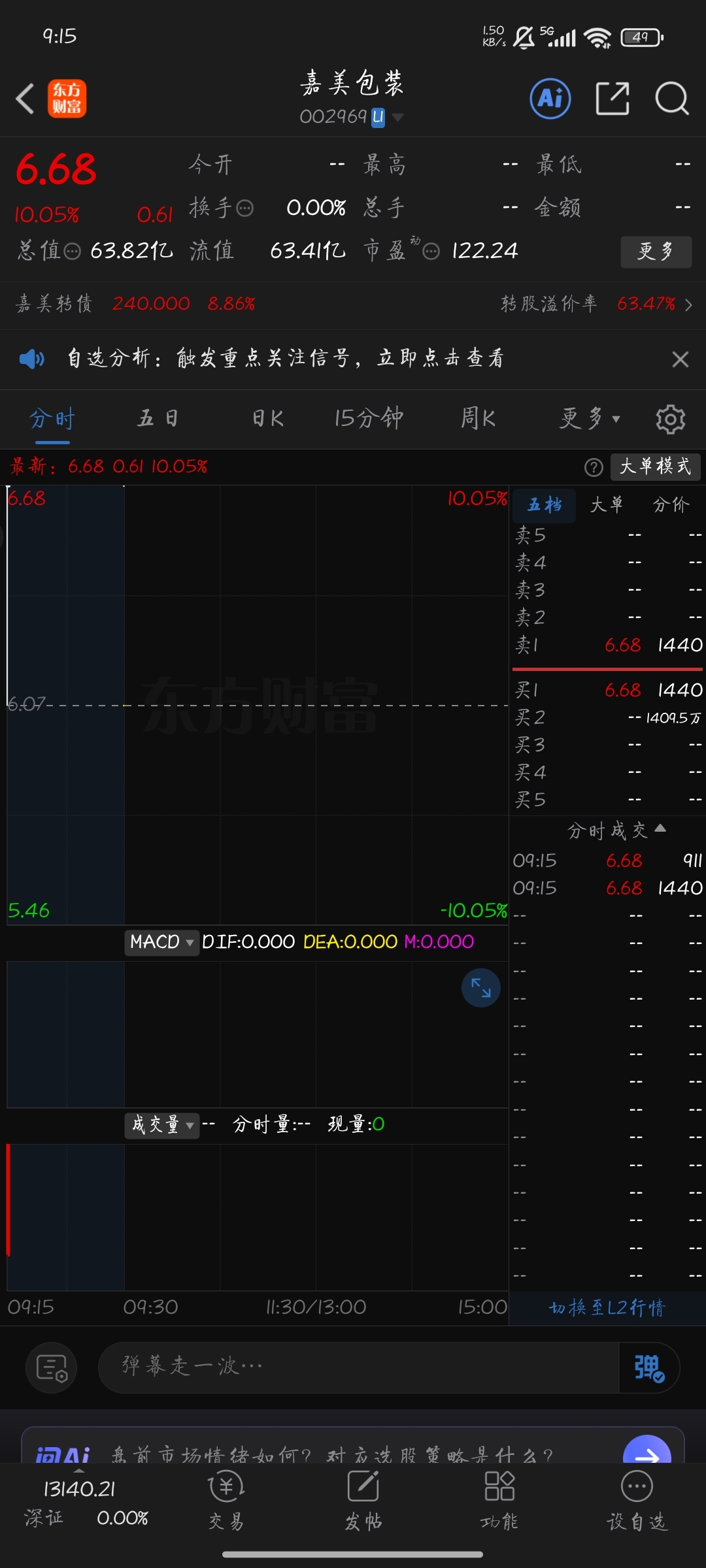This screenshot has width=706, height=1568.
Task: Tap the 买1 price 6.68 row
Action: click(x=608, y=690)
